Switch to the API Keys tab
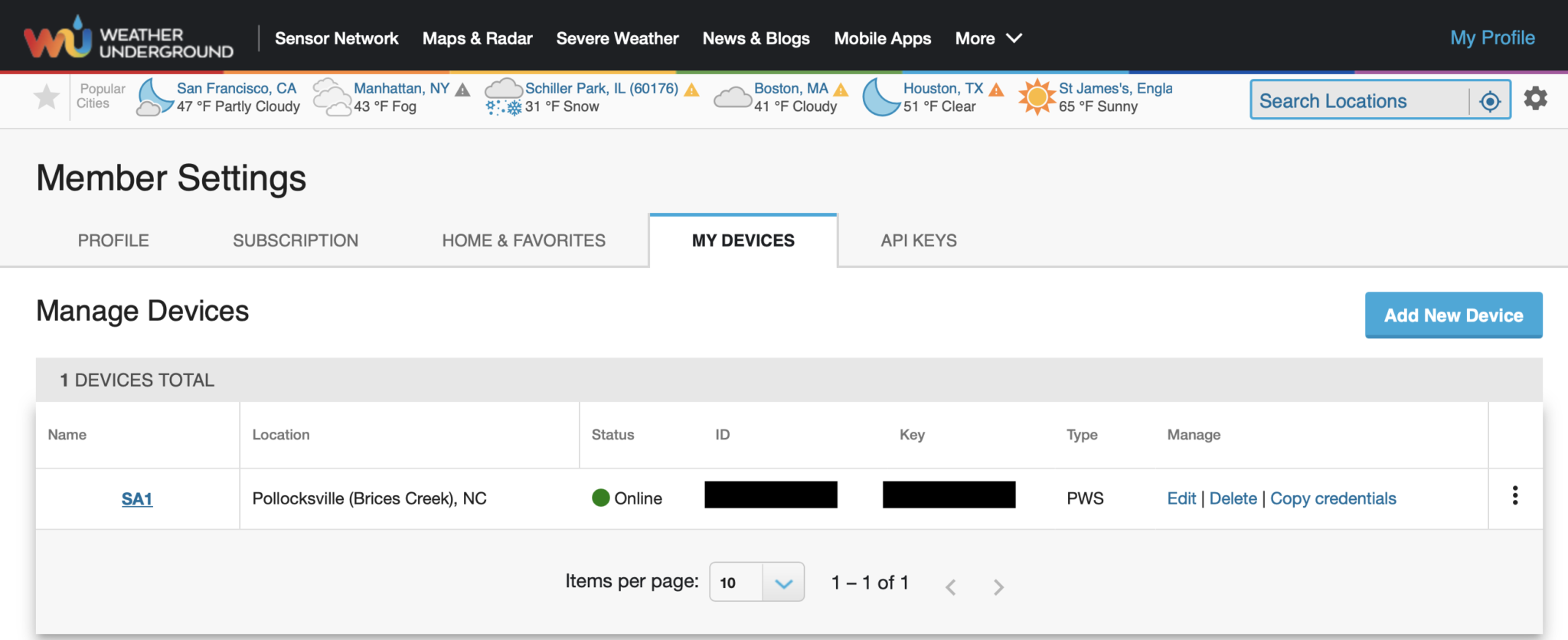This screenshot has width=1568, height=640. coord(918,240)
